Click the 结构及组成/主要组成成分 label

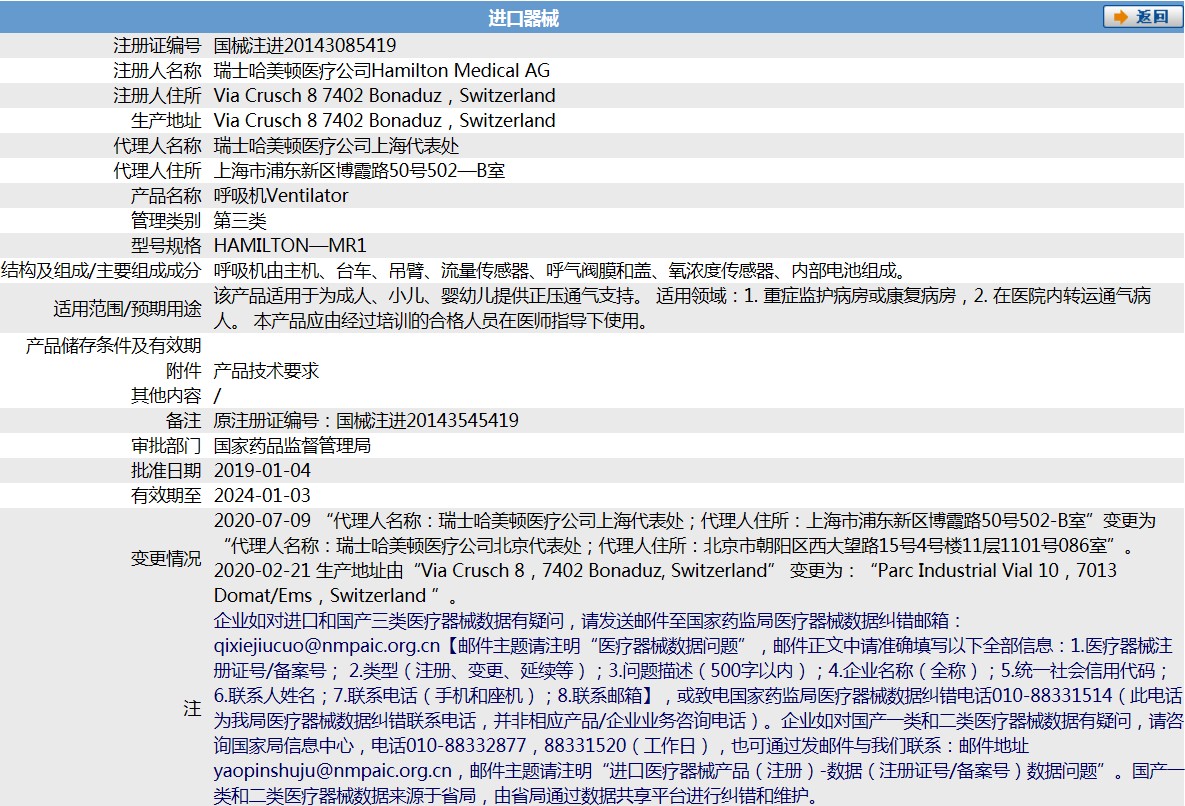click(101, 270)
